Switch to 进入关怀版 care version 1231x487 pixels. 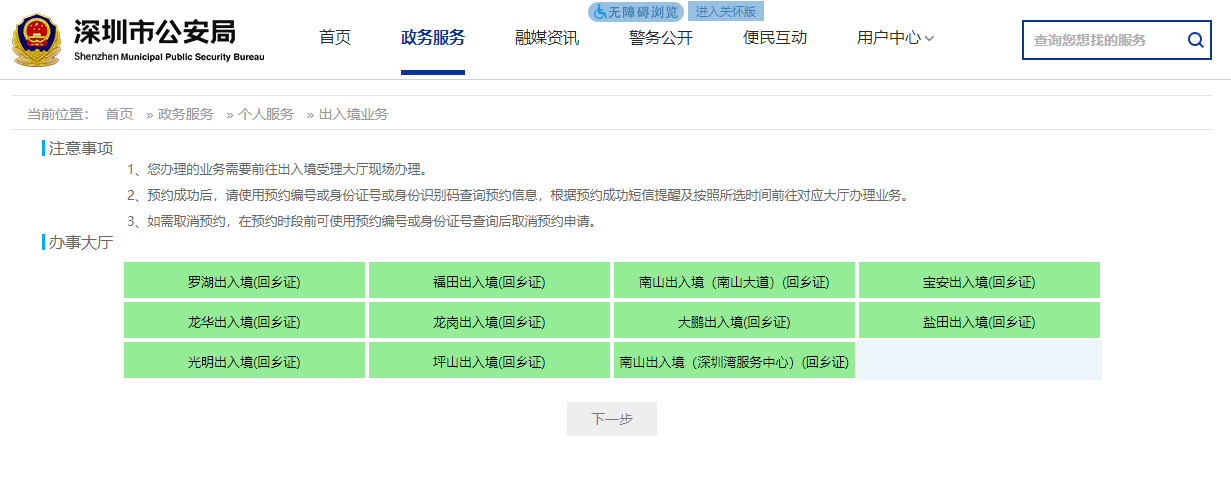726,12
